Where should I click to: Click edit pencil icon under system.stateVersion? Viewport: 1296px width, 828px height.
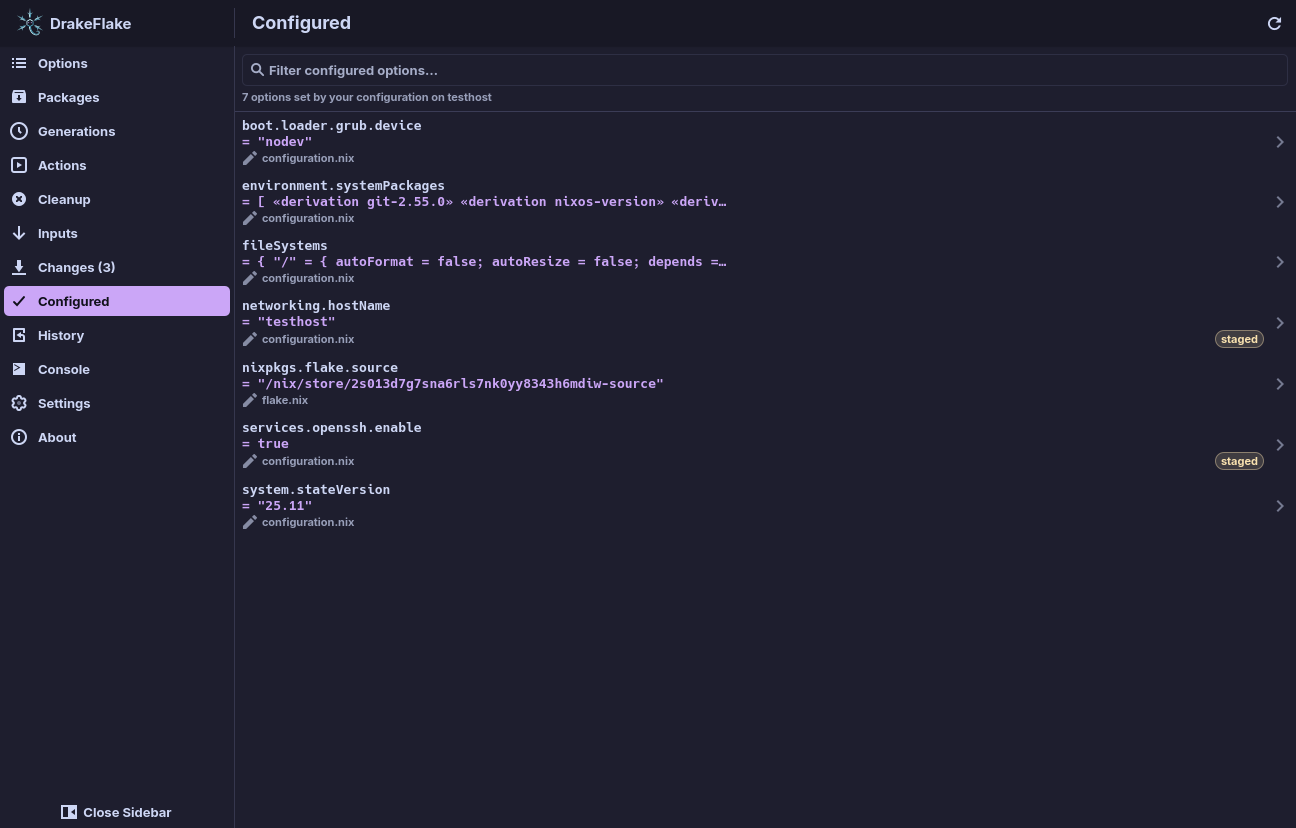[250, 522]
